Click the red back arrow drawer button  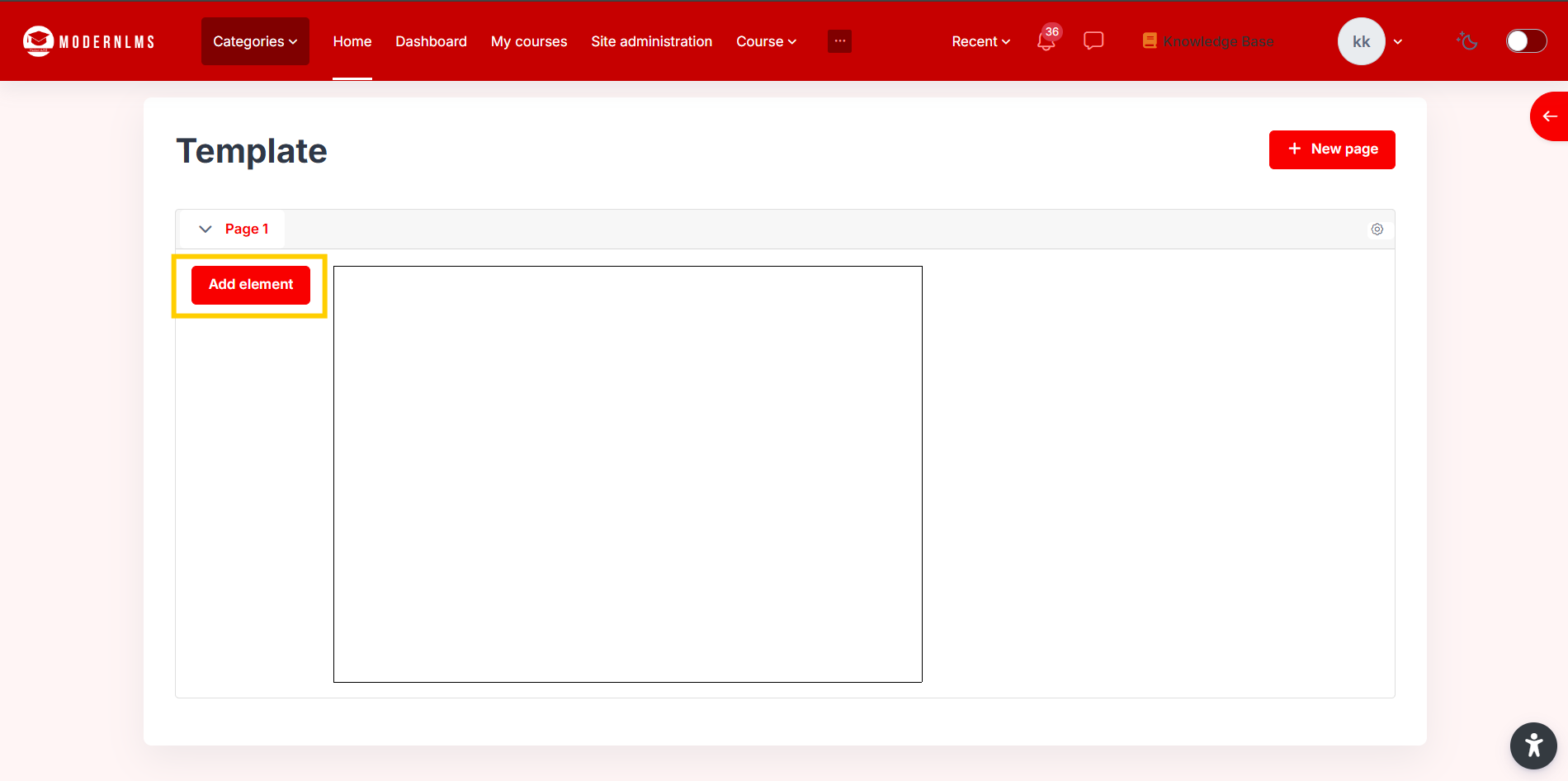pos(1549,116)
